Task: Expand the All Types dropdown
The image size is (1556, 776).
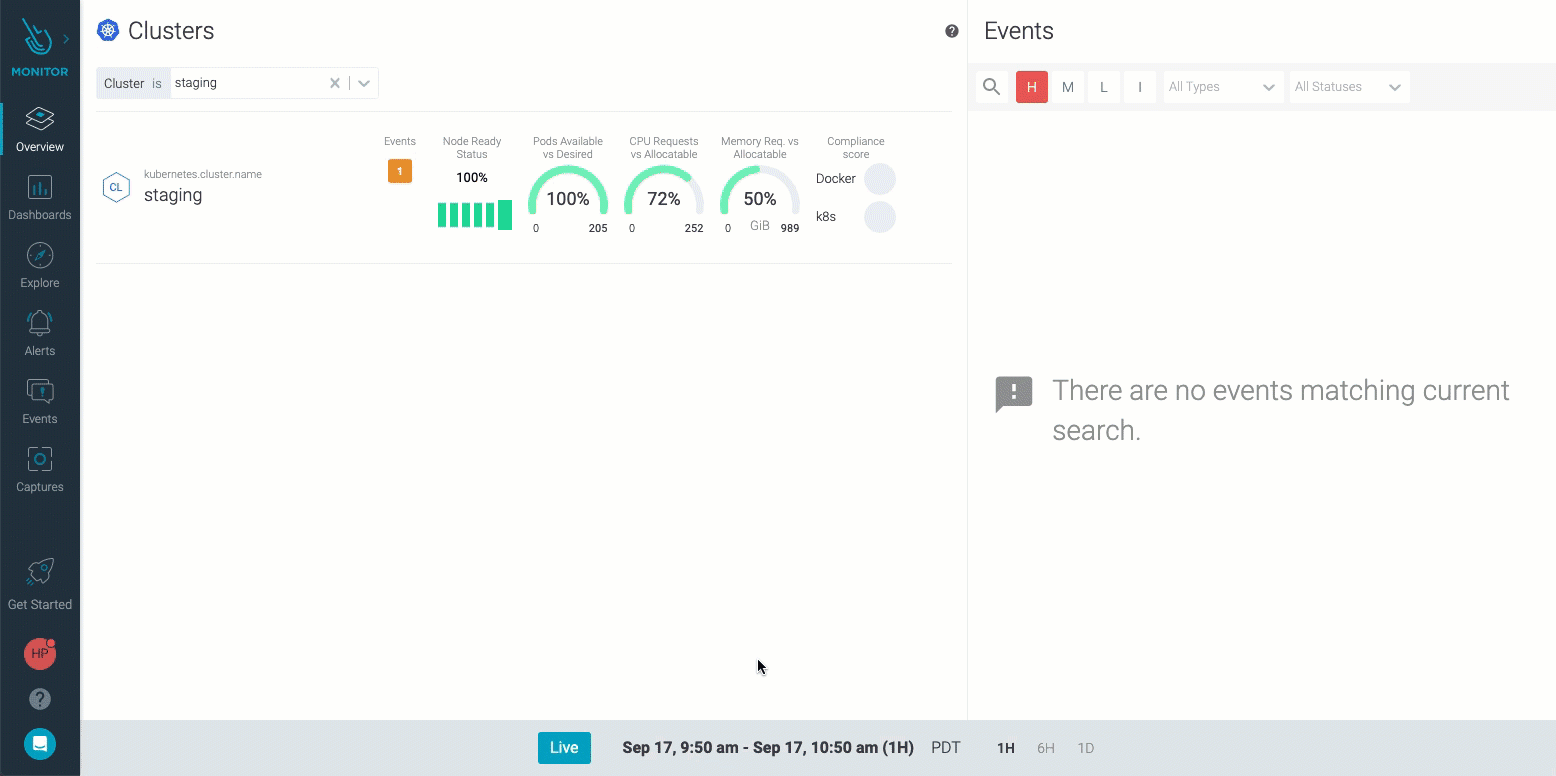Action: 1224,87
